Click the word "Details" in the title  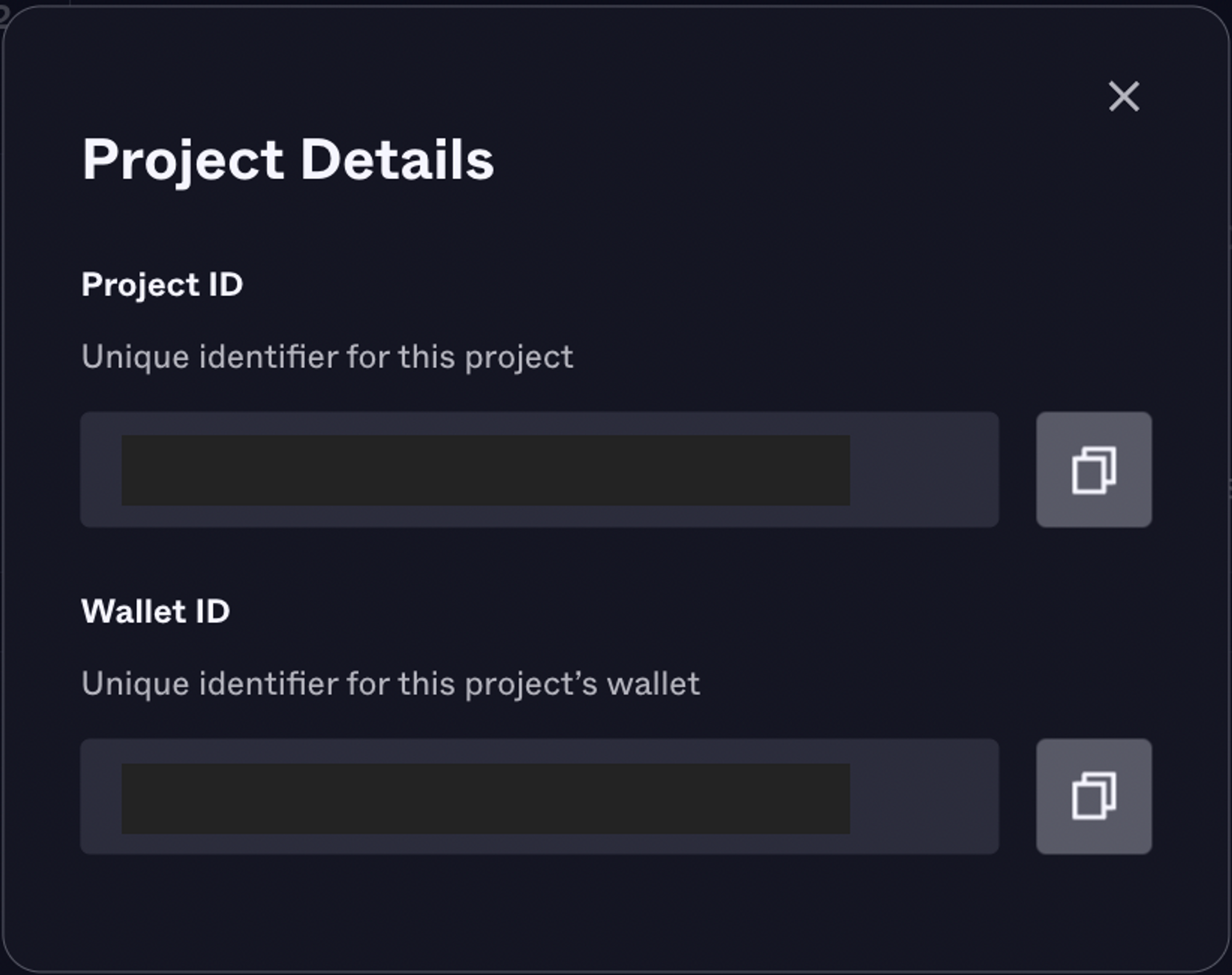tap(397, 160)
